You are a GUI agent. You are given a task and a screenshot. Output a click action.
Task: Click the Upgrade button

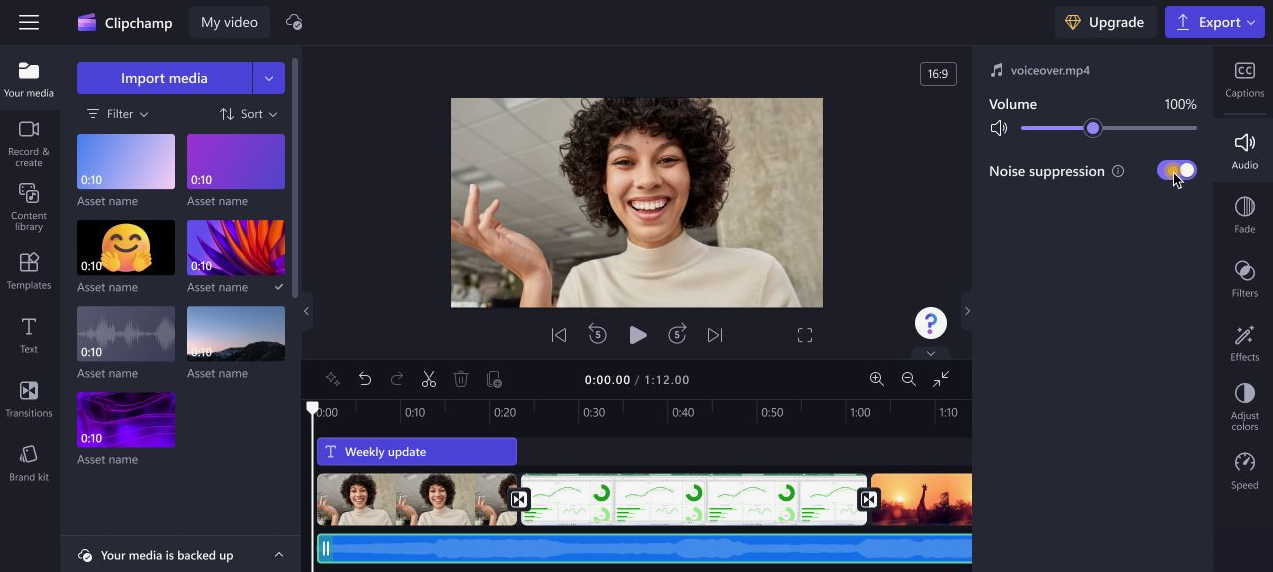coord(1105,22)
